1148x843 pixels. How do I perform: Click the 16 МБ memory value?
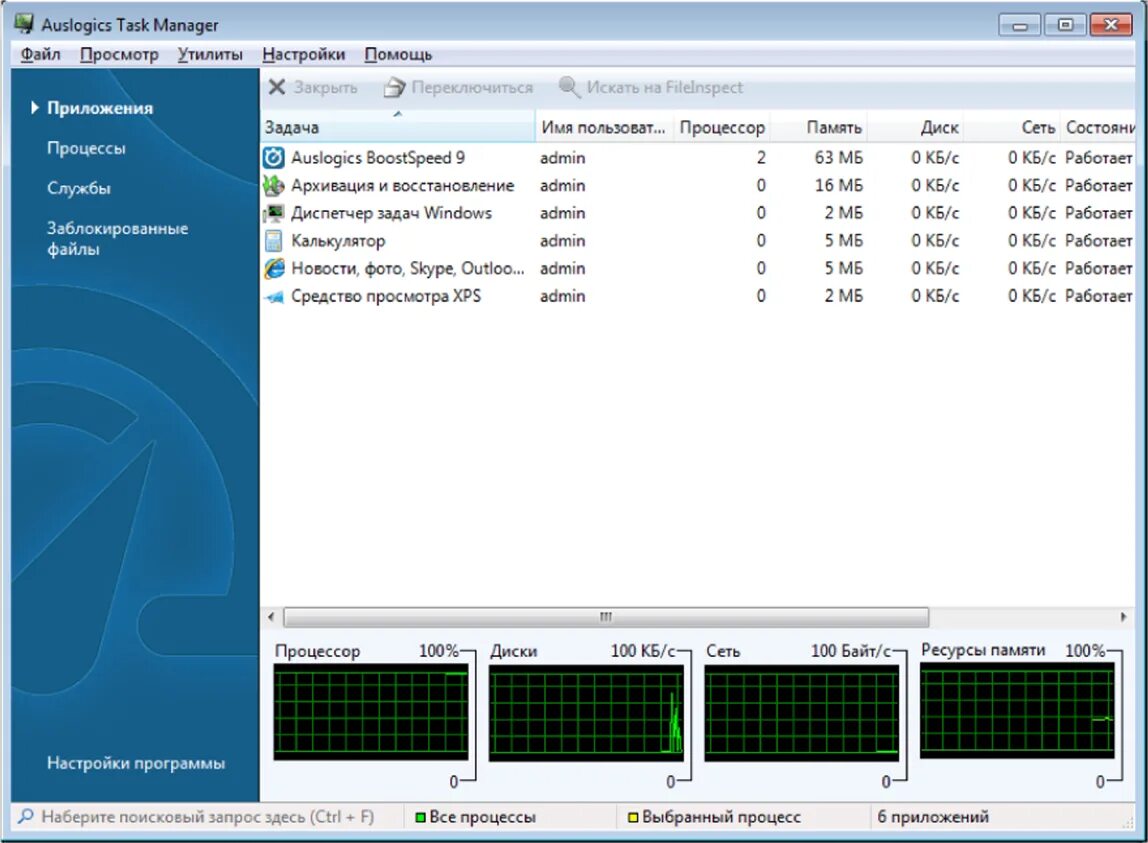tap(838, 185)
